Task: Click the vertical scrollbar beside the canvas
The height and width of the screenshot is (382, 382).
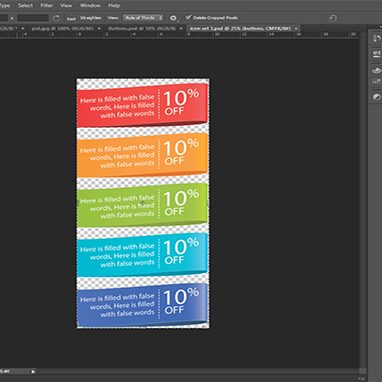Action: point(363,203)
